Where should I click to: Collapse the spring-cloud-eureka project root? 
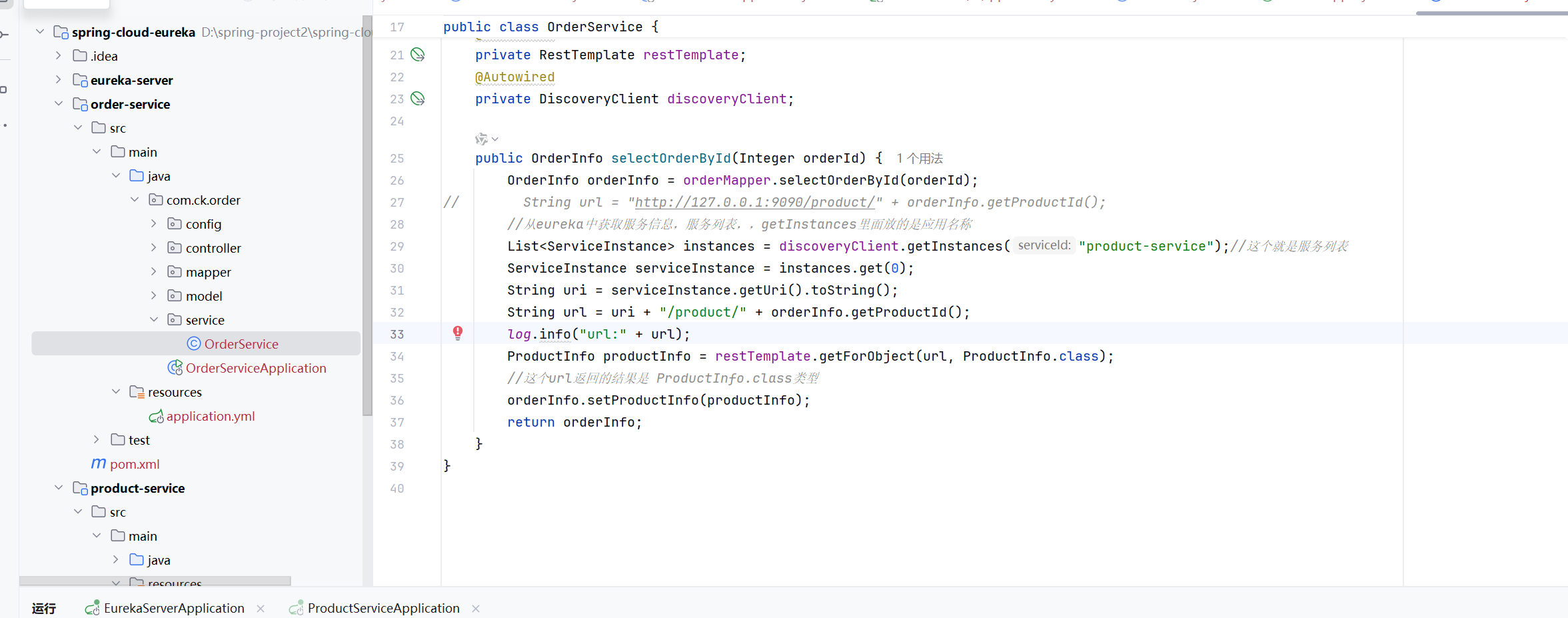[40, 31]
